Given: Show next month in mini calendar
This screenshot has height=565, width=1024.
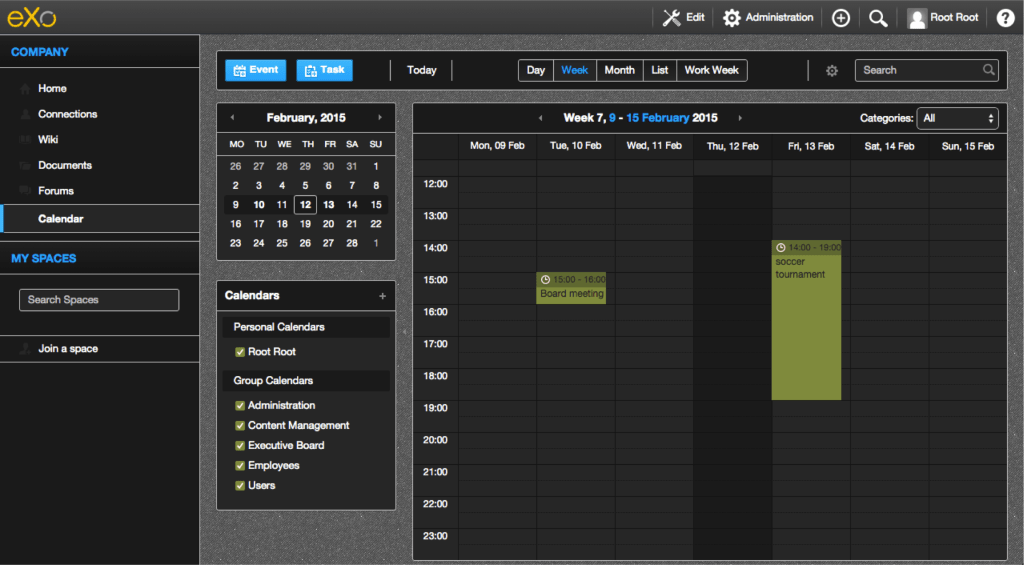Looking at the screenshot, I should pyautogui.click(x=380, y=118).
